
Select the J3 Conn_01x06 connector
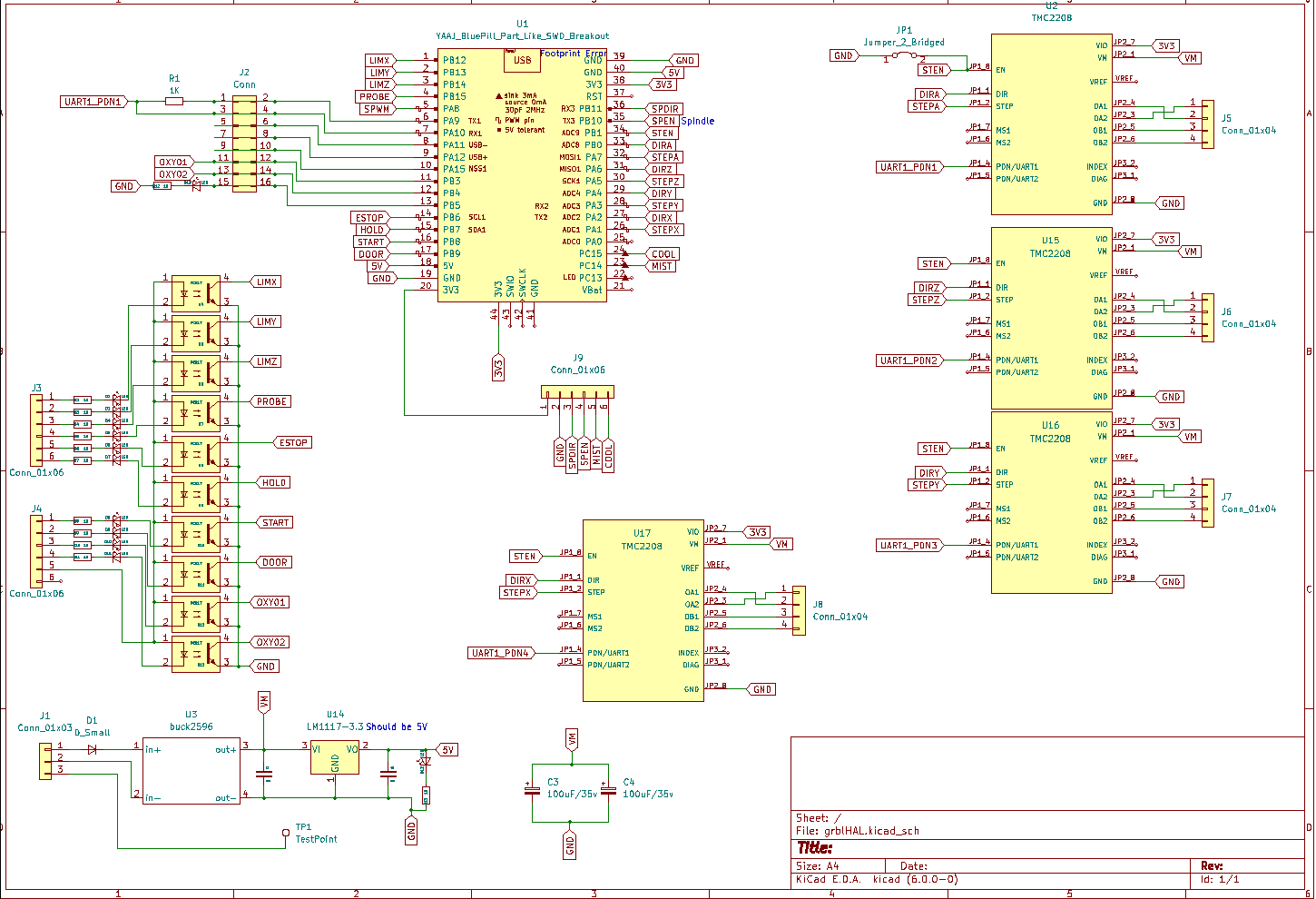pos(36,431)
